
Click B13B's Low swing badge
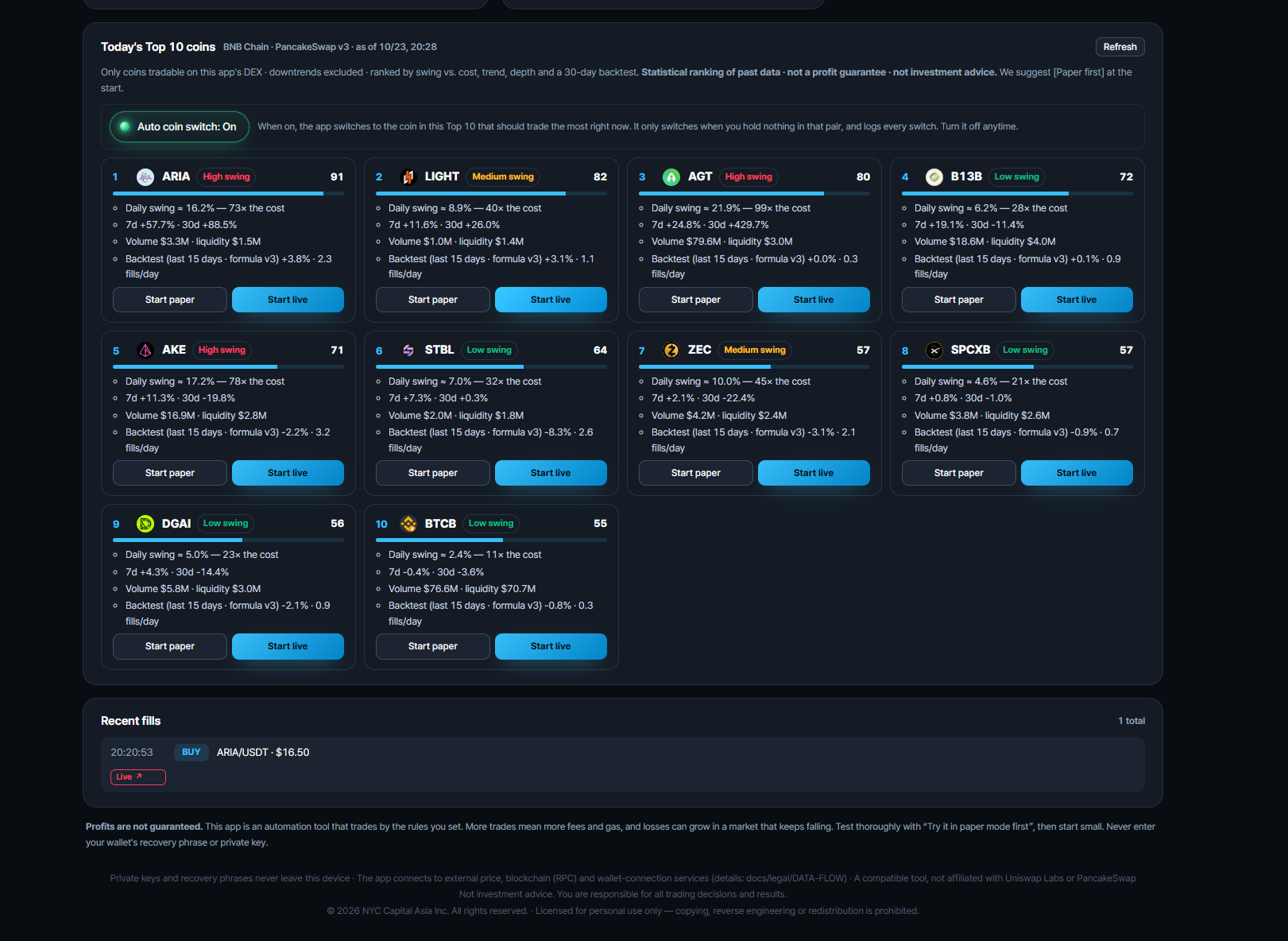(x=1016, y=176)
